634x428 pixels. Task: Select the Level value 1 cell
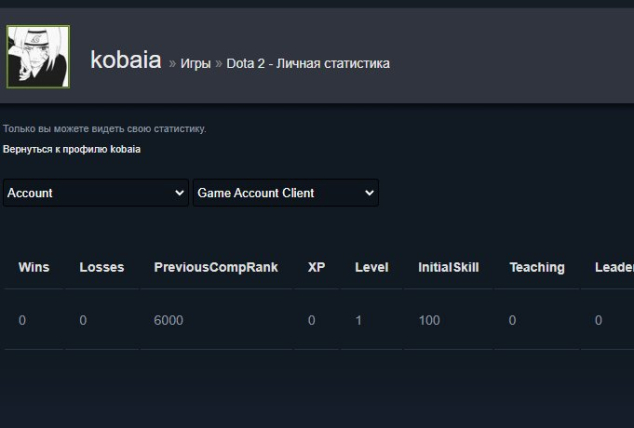pos(358,321)
